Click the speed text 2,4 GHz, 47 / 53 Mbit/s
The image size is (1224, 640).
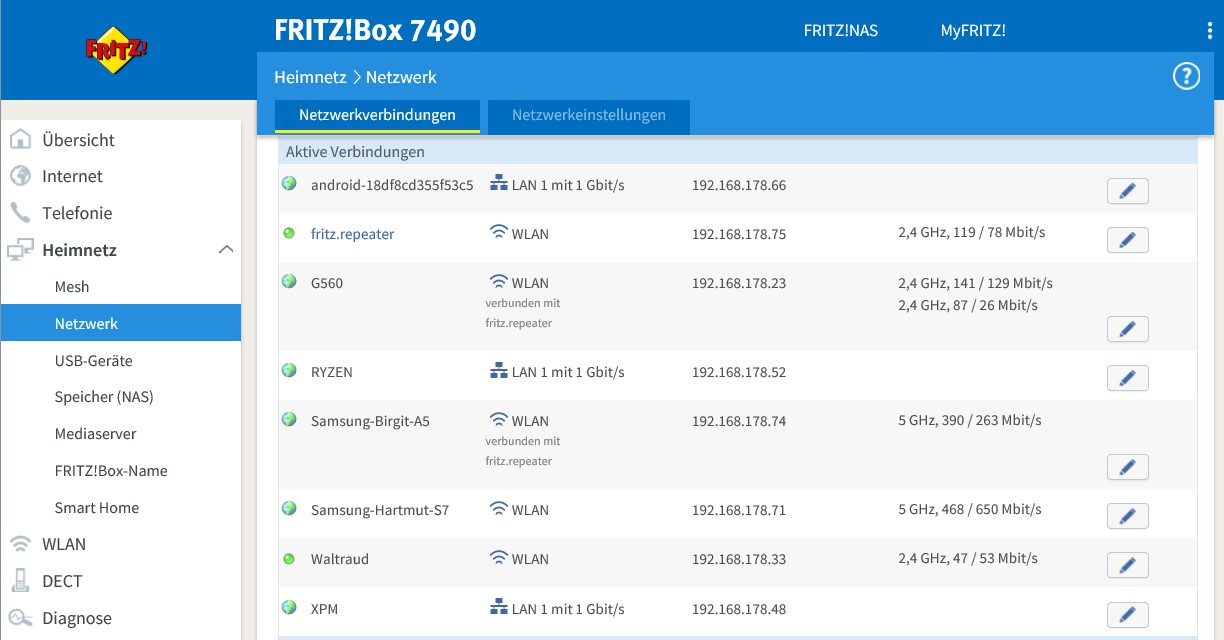point(968,558)
